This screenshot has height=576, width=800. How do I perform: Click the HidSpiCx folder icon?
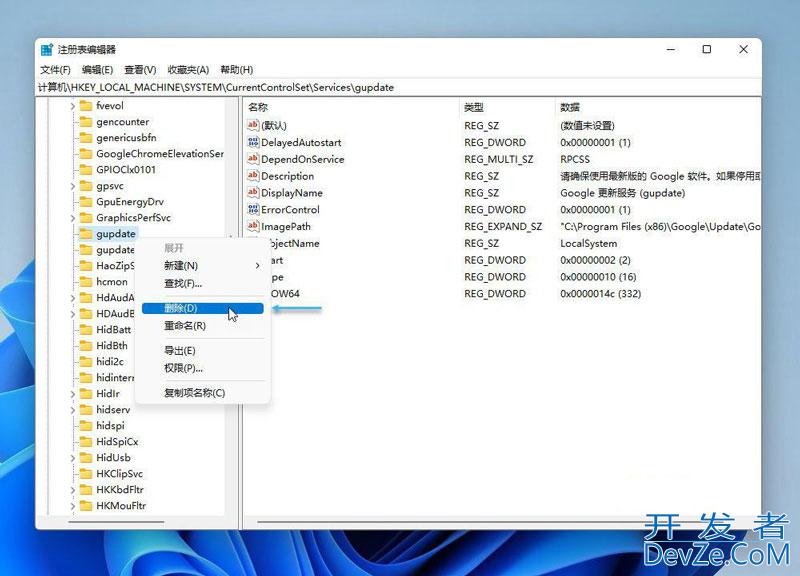(x=86, y=442)
